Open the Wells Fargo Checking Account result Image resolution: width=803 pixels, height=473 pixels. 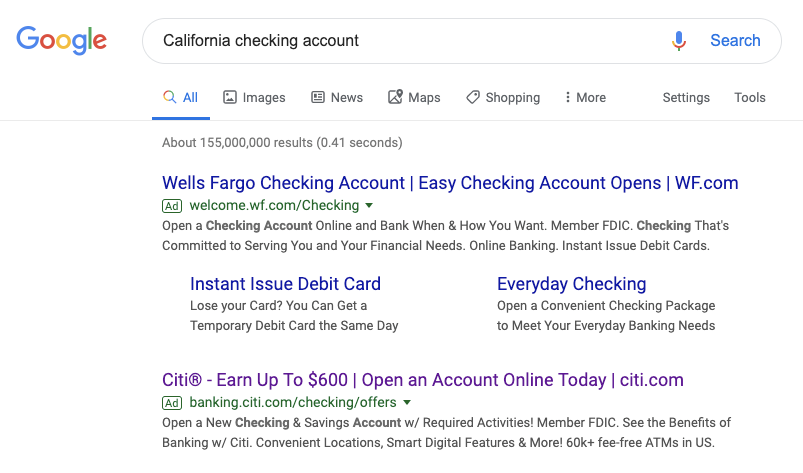tap(450, 183)
